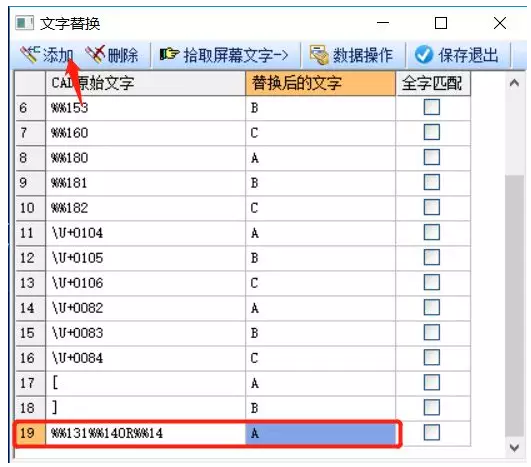Image resolution: width=531 pixels, height=467 pixels.
Task: Click scrollbar down arrow
Action: coord(514,448)
